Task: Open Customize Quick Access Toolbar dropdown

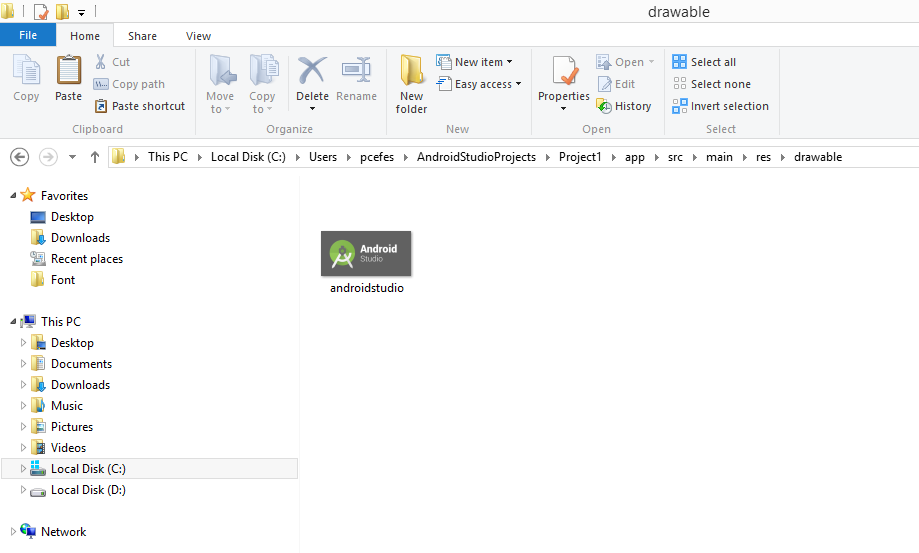Action: [x=81, y=12]
